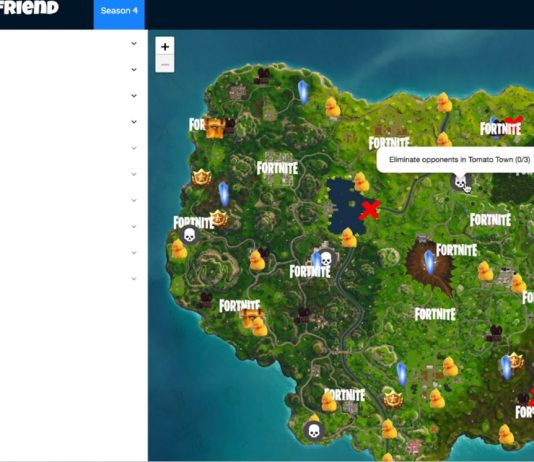Click the skull marker at the southern tip
The image size is (534, 462).
[x=314, y=431]
